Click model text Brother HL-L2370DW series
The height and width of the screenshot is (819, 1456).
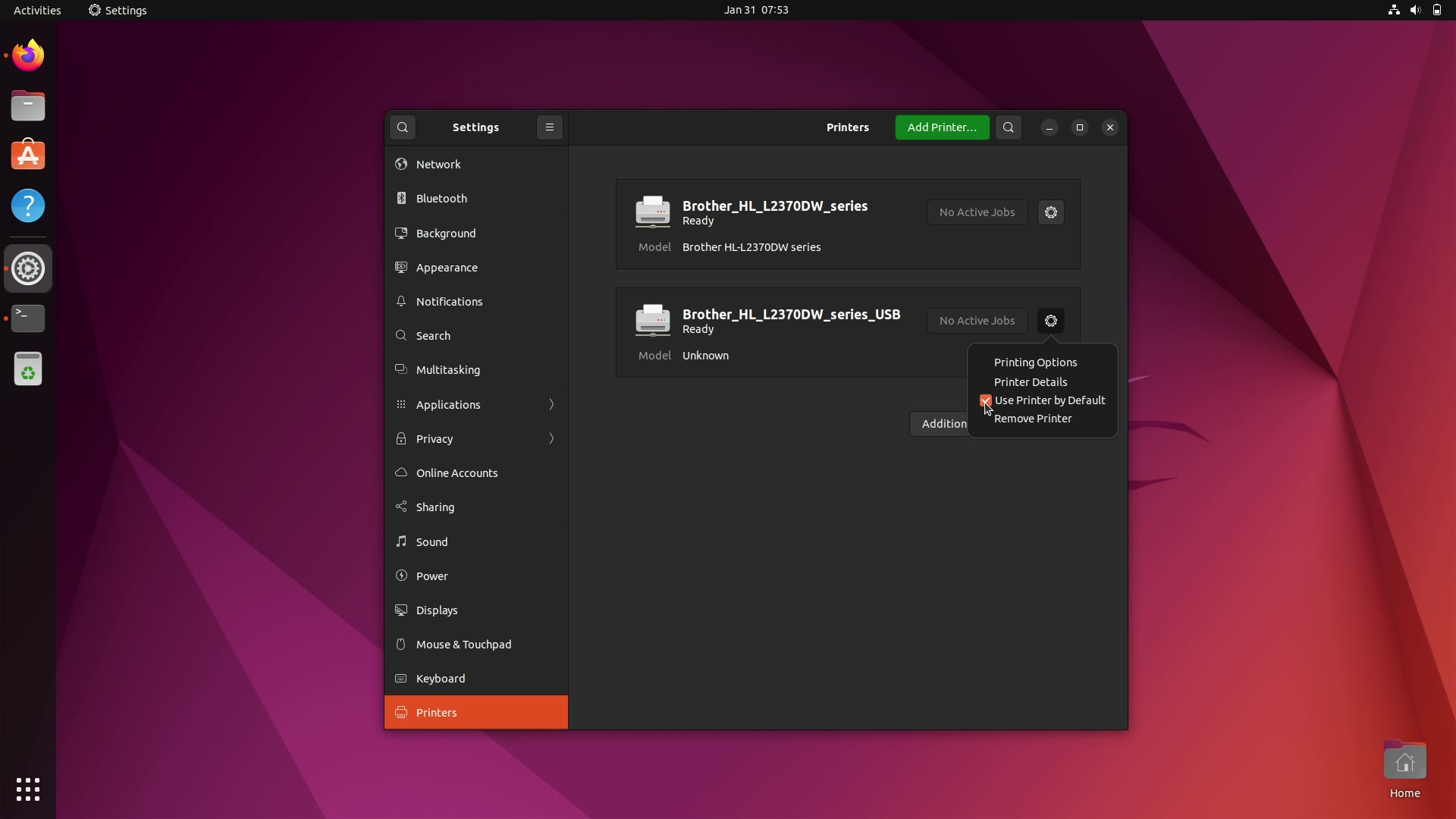[x=752, y=247]
